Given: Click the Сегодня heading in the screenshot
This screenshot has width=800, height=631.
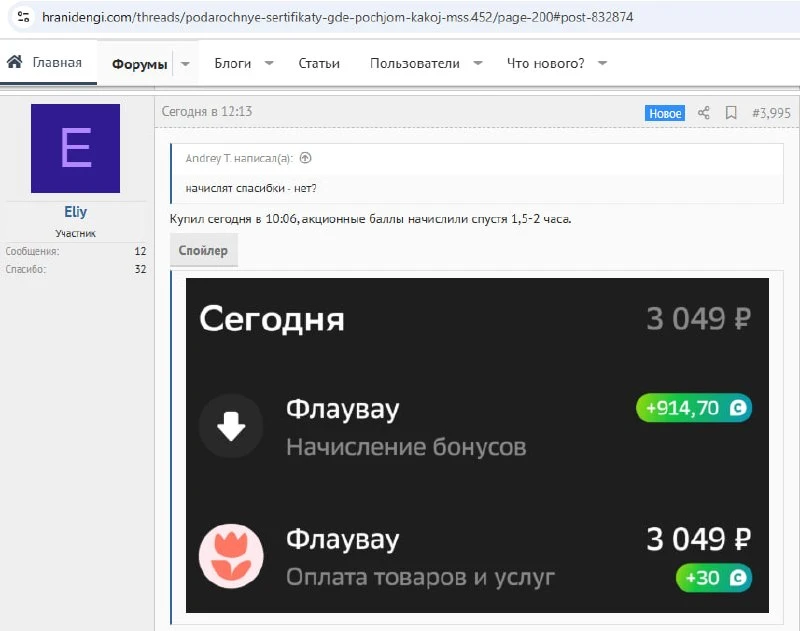Looking at the screenshot, I should tap(272, 319).
